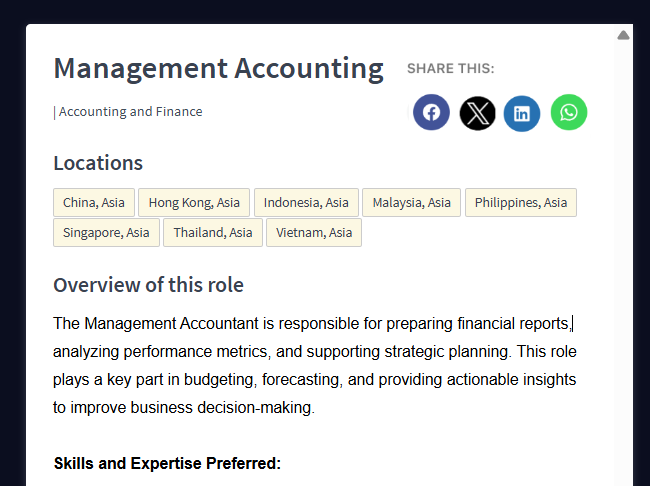This screenshot has width=650, height=486.
Task: Click the Accounting and Finance category link
Action: click(x=130, y=112)
